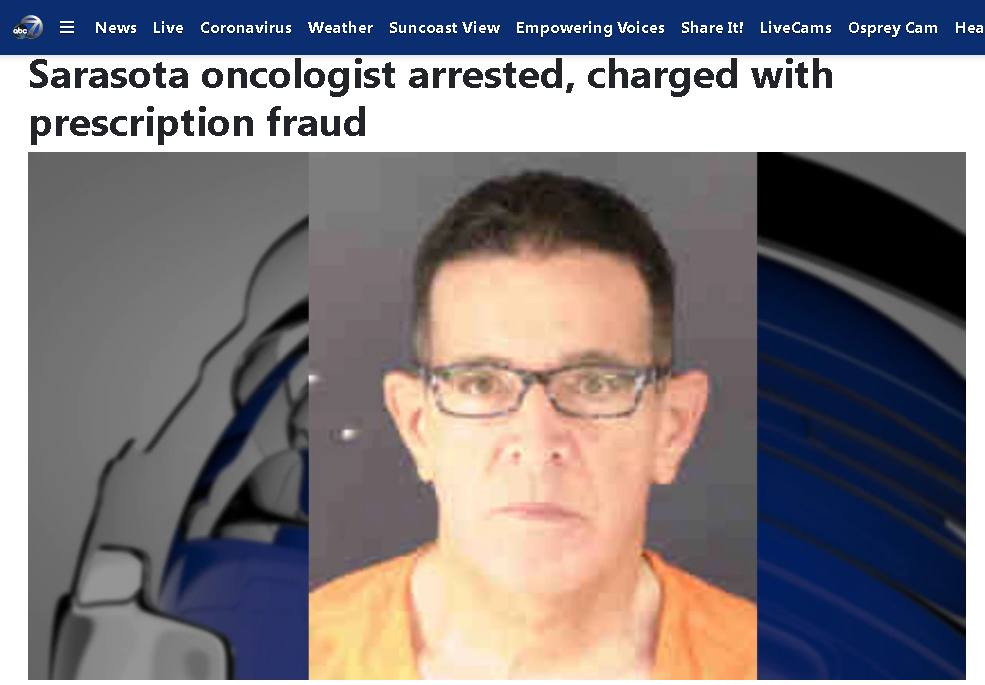The image size is (985, 685).
Task: Click the gray handcuff graphic left of the photo
Action: [x=168, y=415]
